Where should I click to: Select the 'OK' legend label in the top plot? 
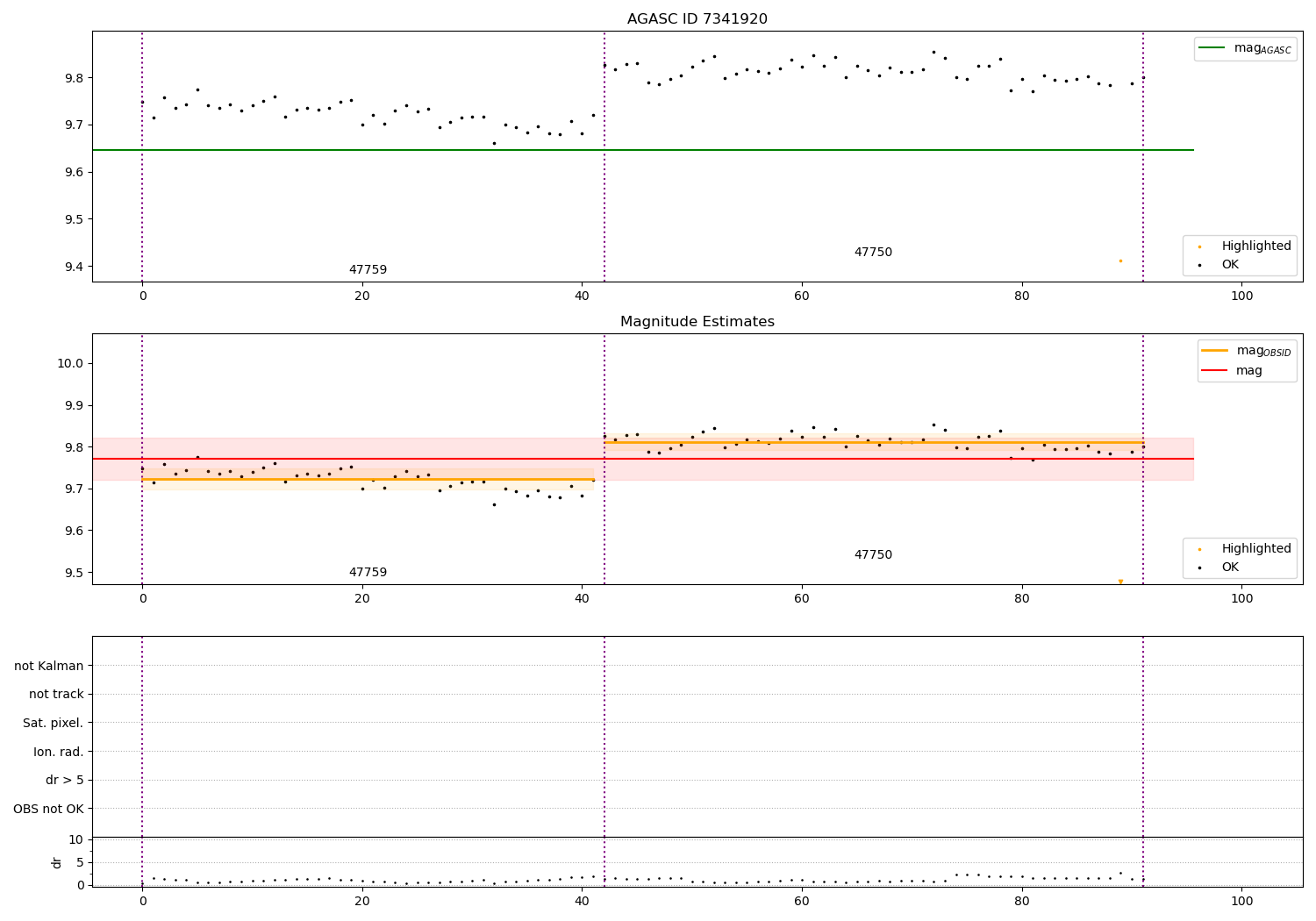[1230, 264]
